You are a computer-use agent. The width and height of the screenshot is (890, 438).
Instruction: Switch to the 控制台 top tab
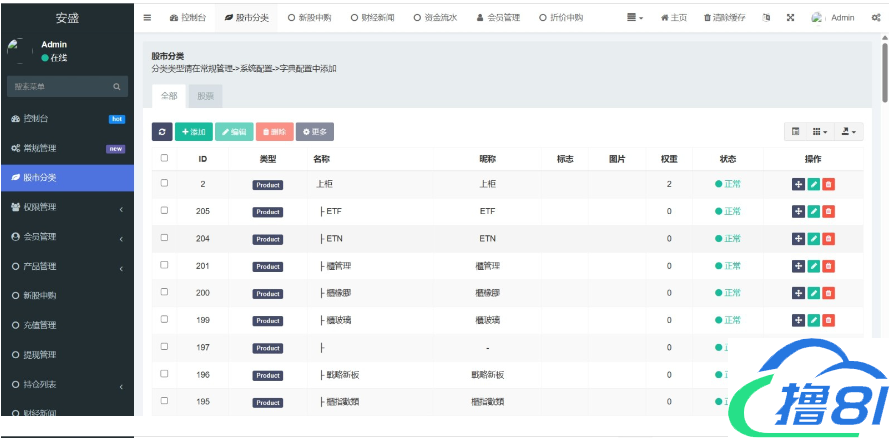point(188,18)
